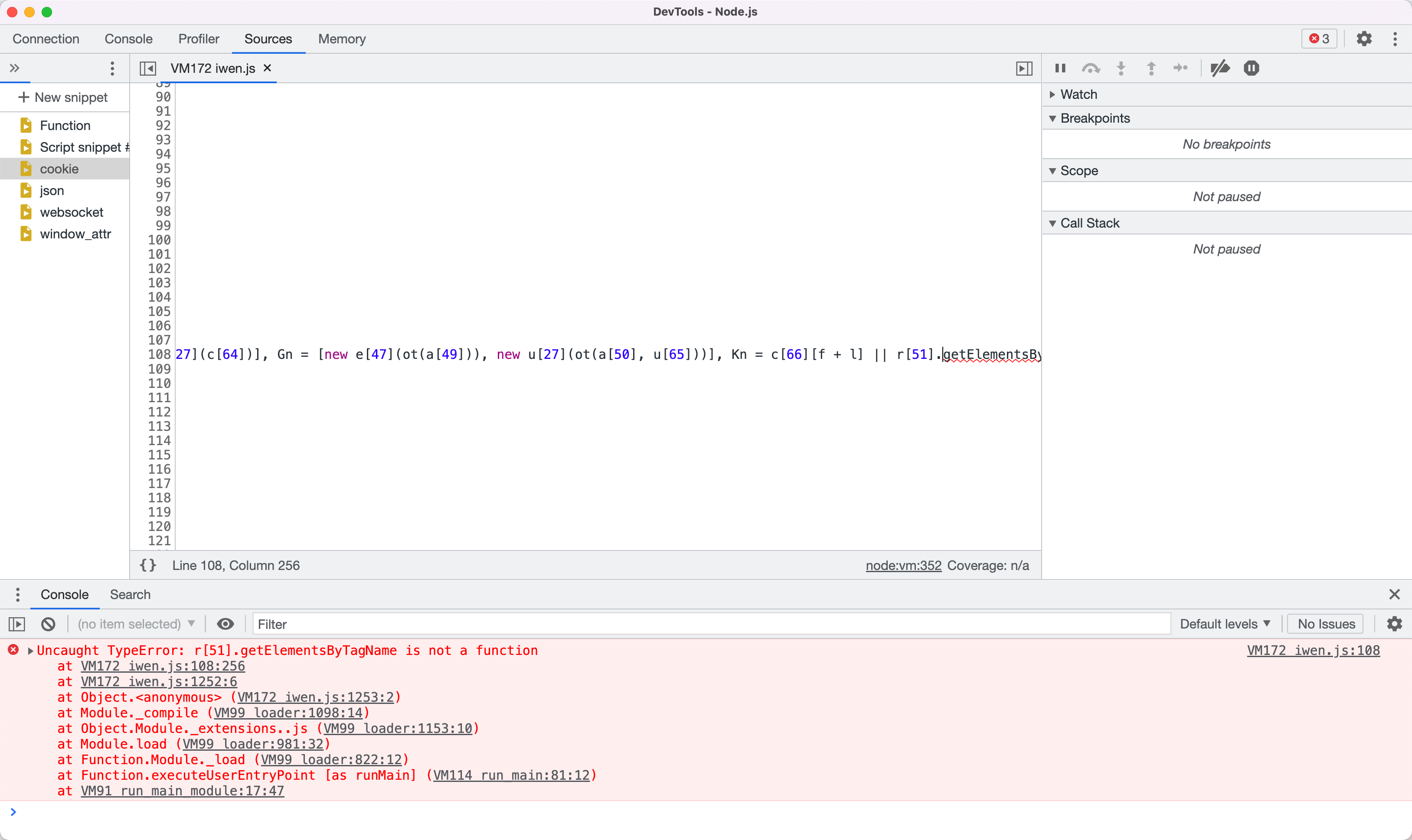The height and width of the screenshot is (840, 1412).
Task: Pause script execution button
Action: coord(1060,68)
